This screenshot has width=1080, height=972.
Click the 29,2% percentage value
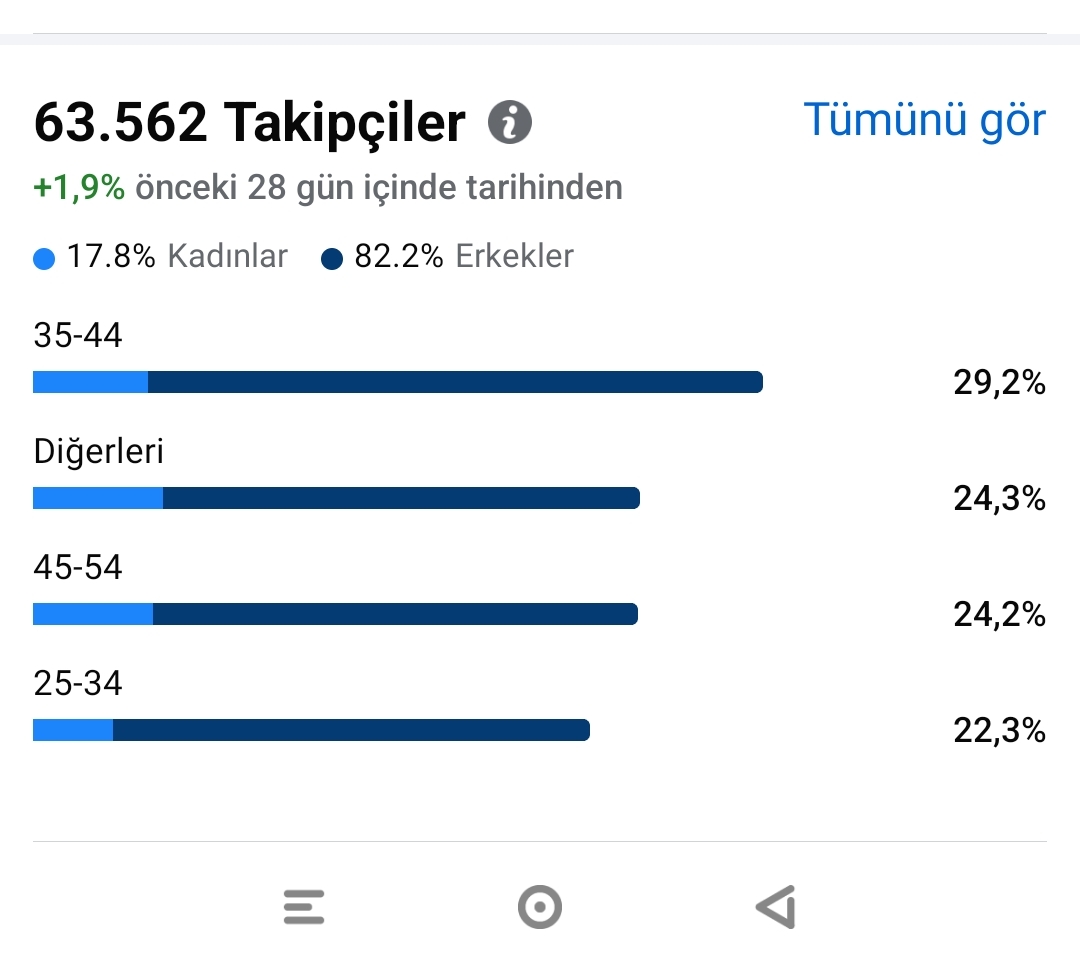tap(999, 382)
